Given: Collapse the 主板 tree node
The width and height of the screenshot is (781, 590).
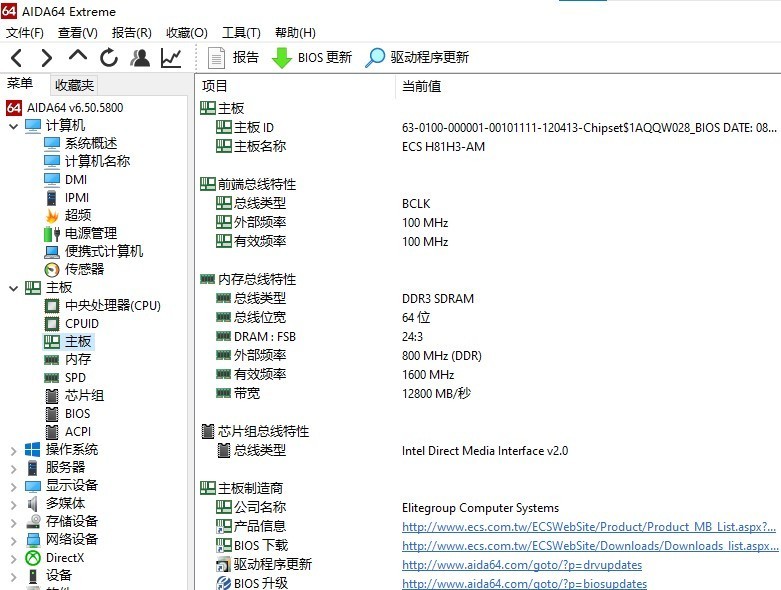Looking at the screenshot, I should point(13,288).
